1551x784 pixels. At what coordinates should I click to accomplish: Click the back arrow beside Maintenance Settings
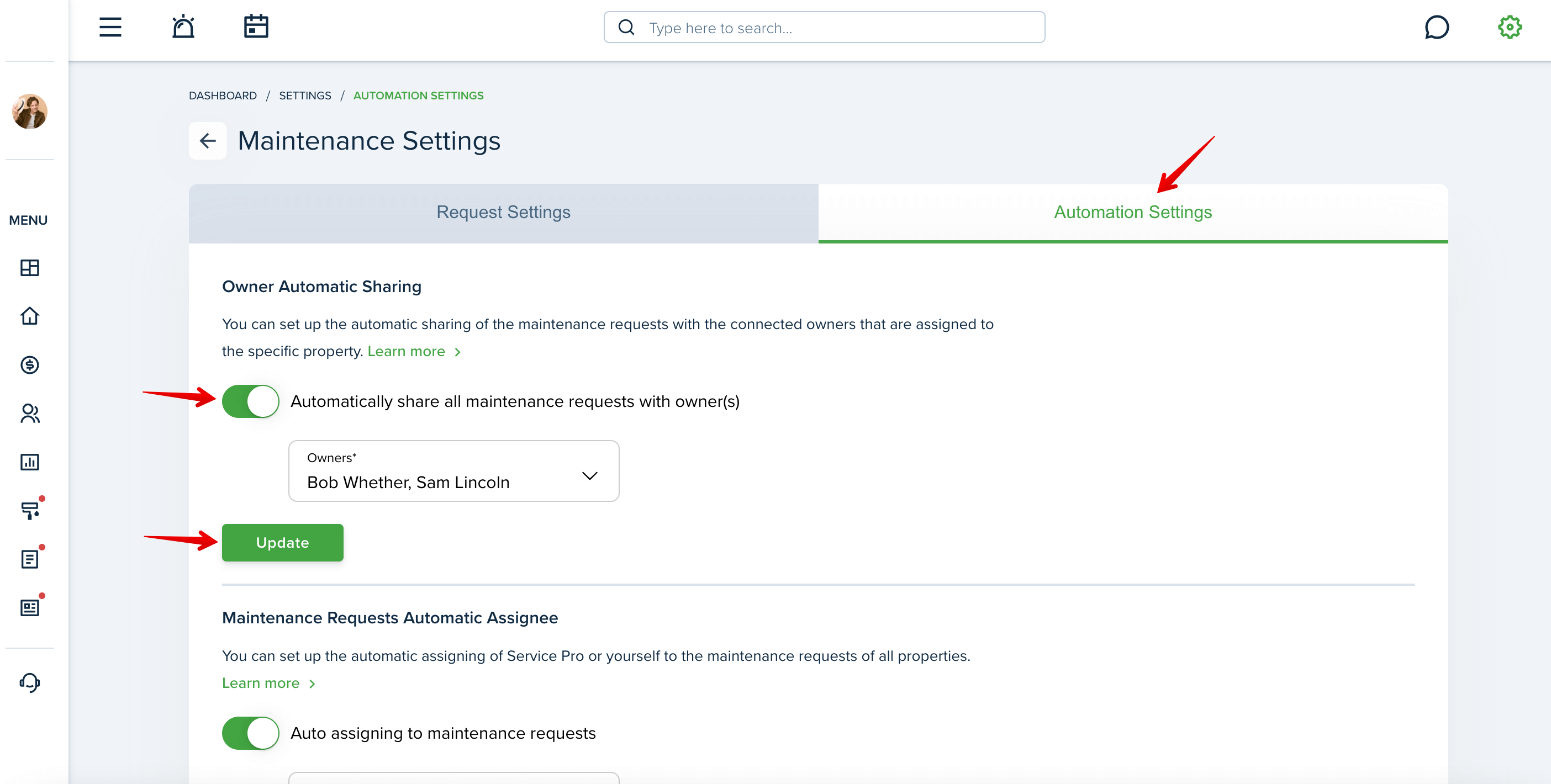click(x=208, y=141)
